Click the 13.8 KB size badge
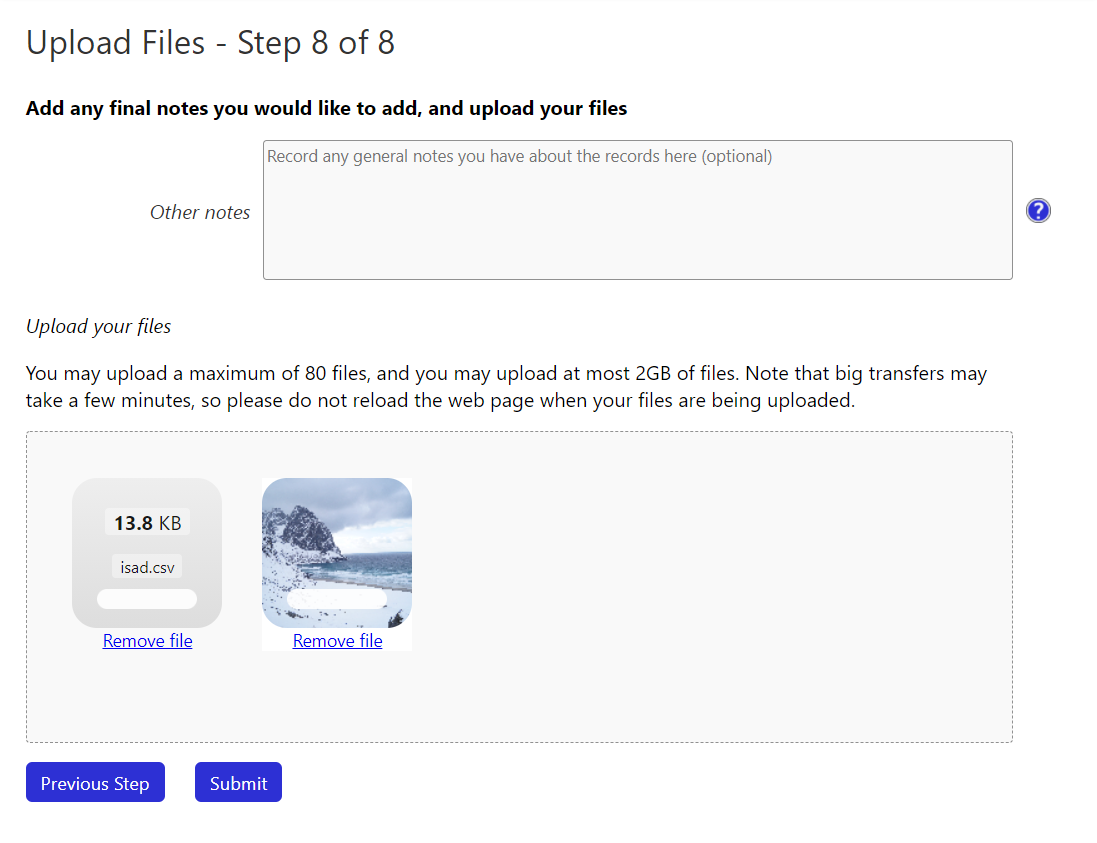The height and width of the screenshot is (843, 1097). click(148, 523)
